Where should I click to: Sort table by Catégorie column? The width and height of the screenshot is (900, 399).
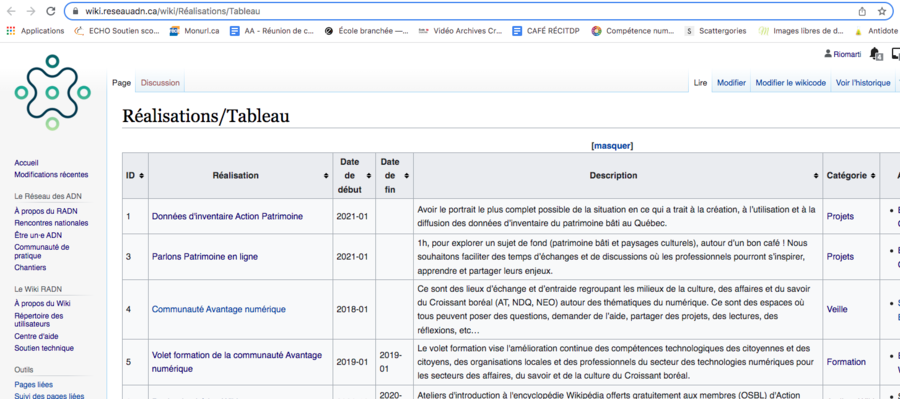click(851, 176)
